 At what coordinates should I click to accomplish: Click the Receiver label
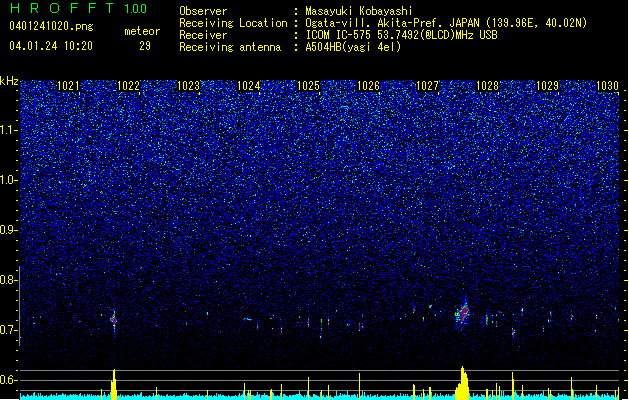coord(203,35)
